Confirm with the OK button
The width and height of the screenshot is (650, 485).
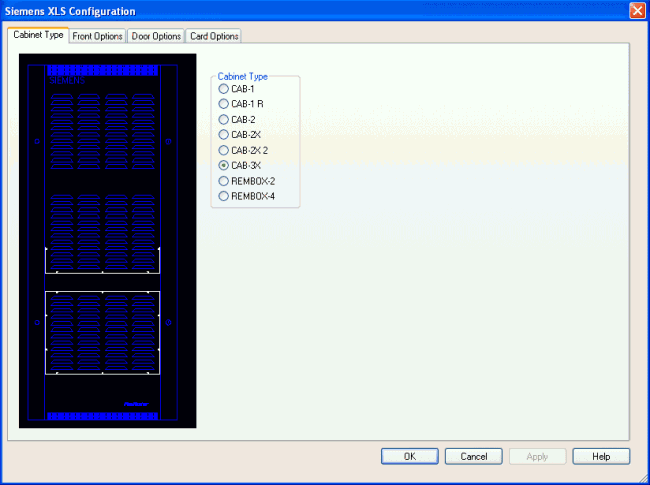point(410,456)
